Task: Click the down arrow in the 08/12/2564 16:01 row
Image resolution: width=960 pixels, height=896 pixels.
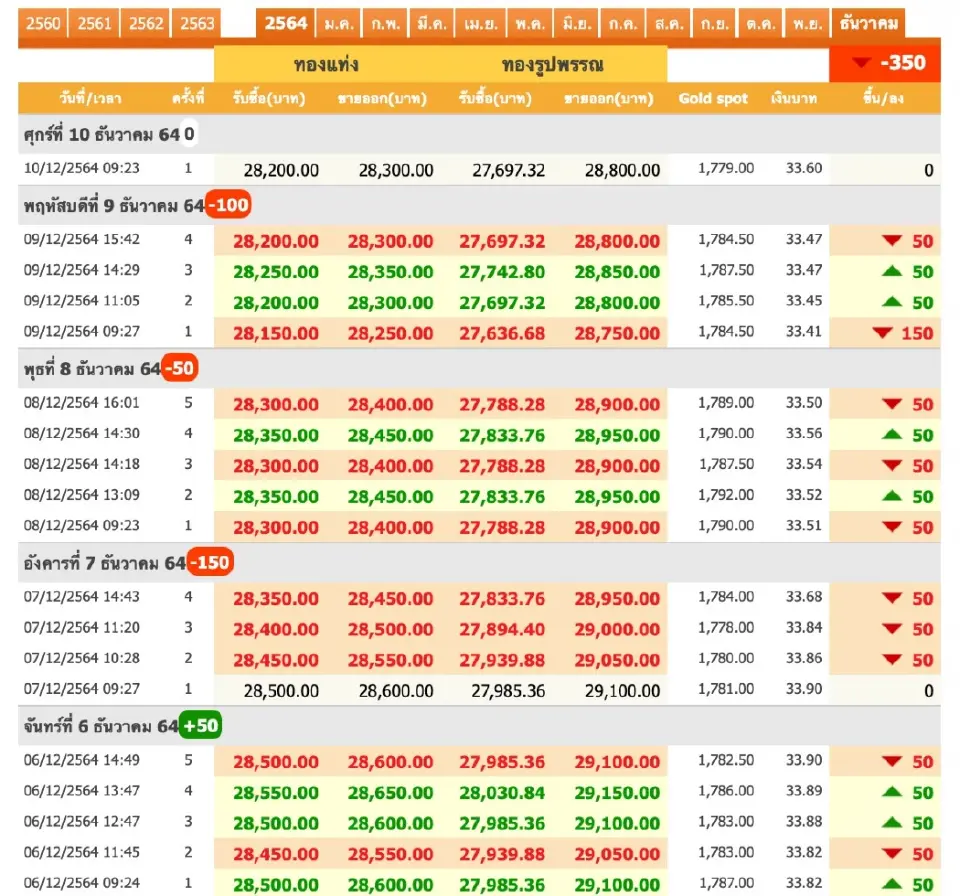Action: [892, 404]
